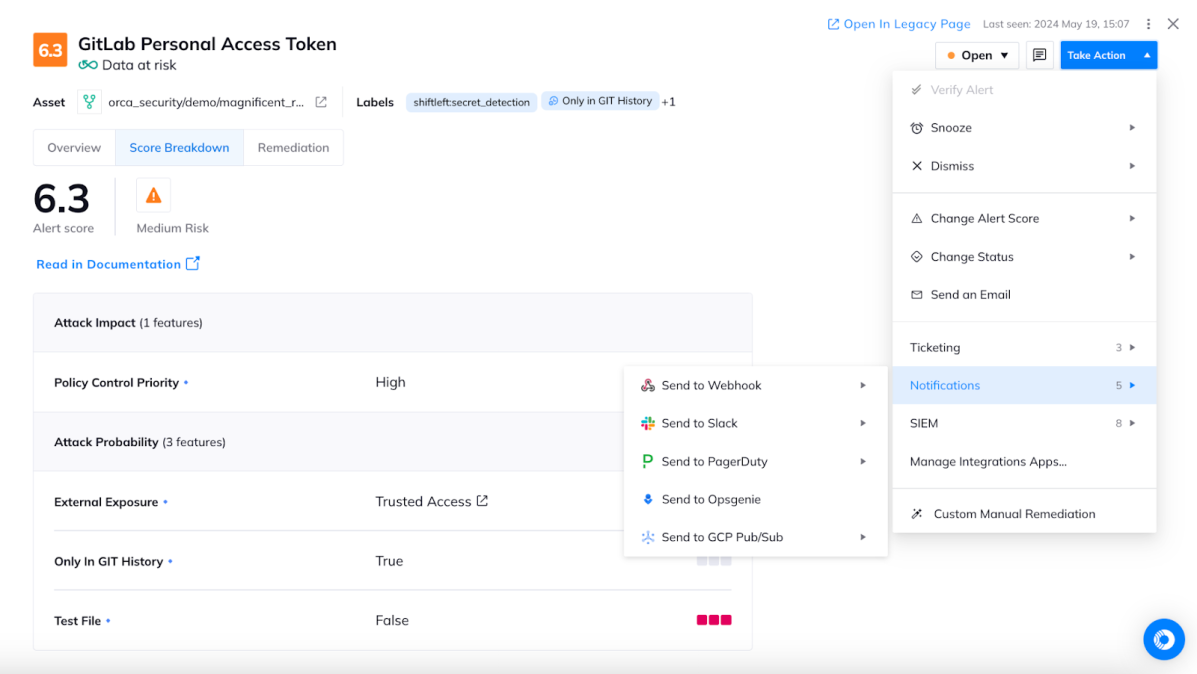
Task: Select Send an Email menu entry
Action: (x=1024, y=295)
